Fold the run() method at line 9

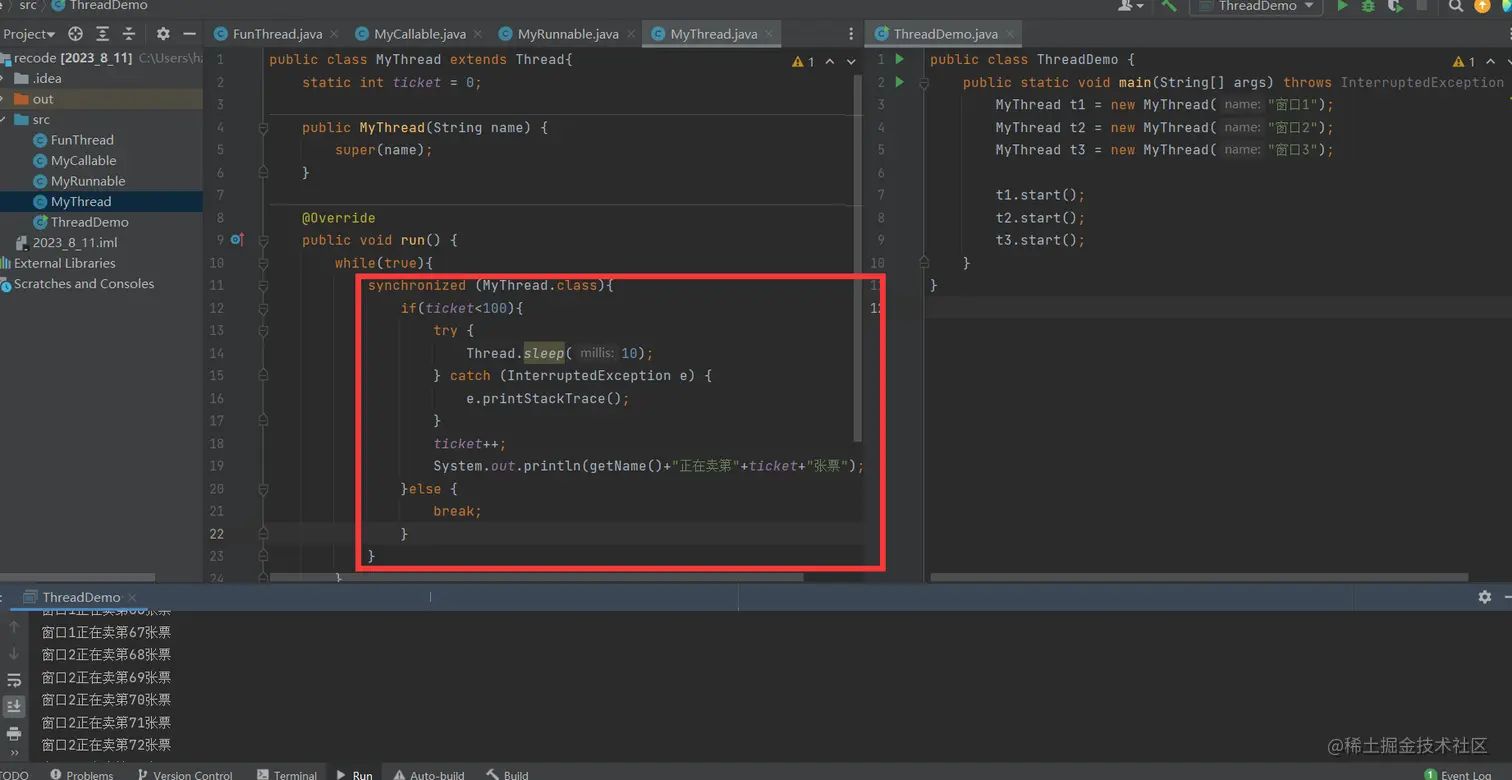pyautogui.click(x=263, y=240)
